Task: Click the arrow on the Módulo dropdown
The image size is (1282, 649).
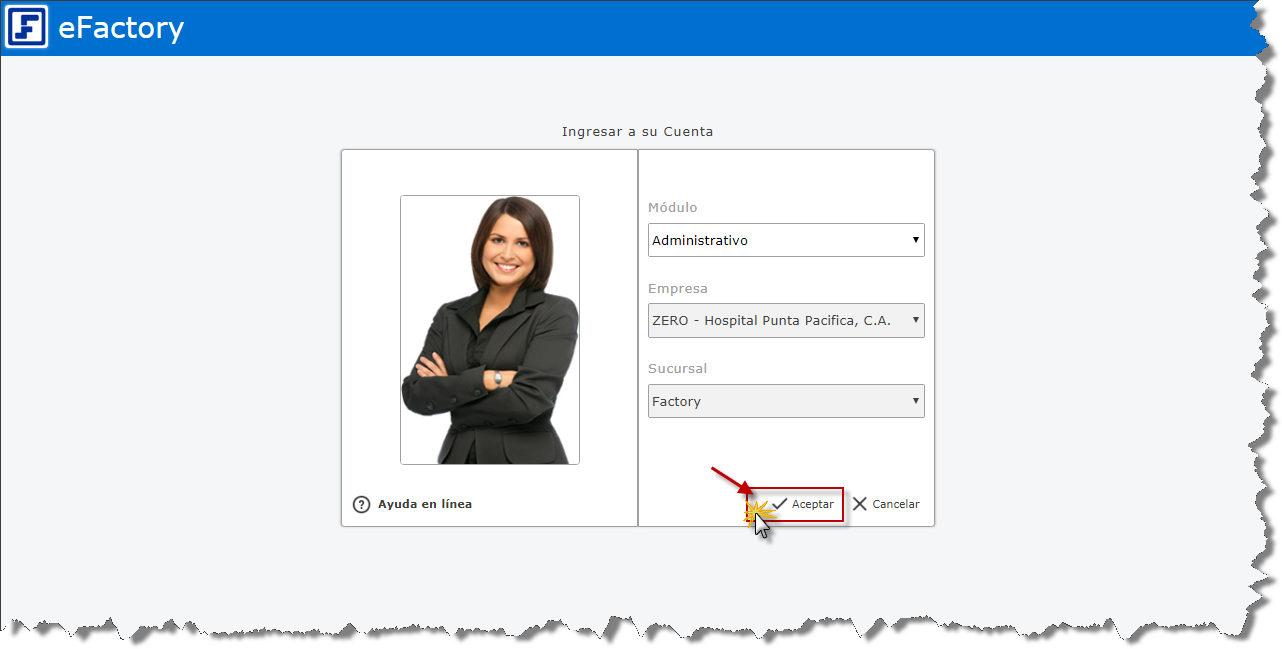Action: (915, 240)
